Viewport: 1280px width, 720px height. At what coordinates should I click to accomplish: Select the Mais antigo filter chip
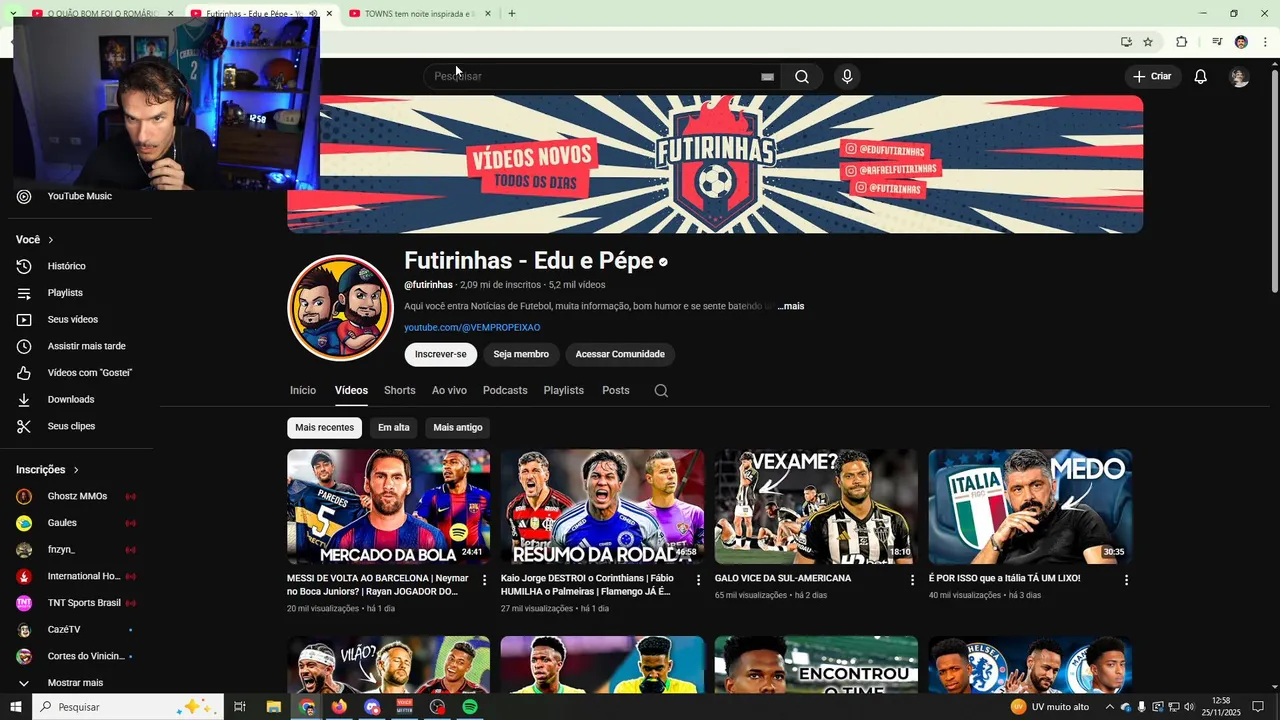coord(458,428)
